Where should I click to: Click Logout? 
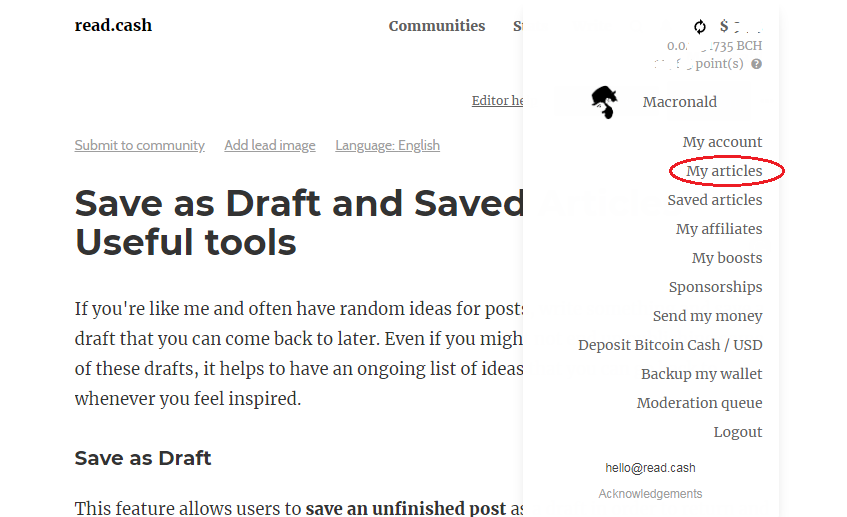[737, 432]
